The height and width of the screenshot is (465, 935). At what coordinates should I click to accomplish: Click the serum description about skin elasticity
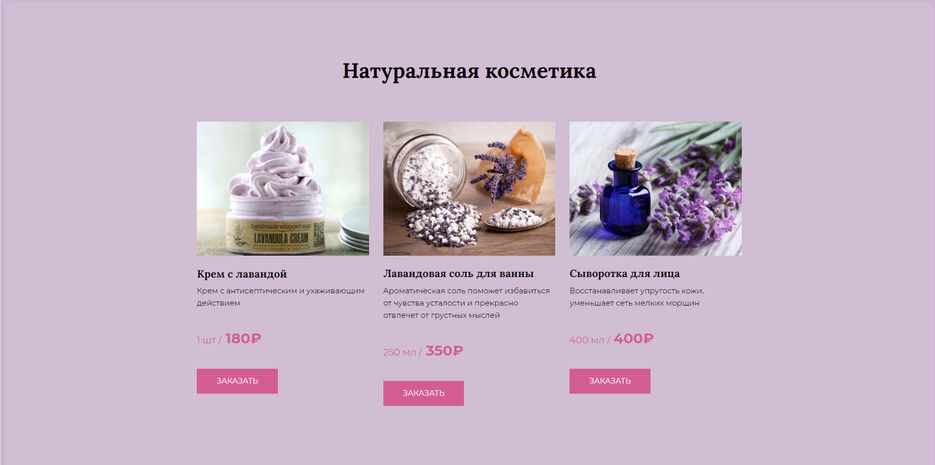tap(636, 297)
